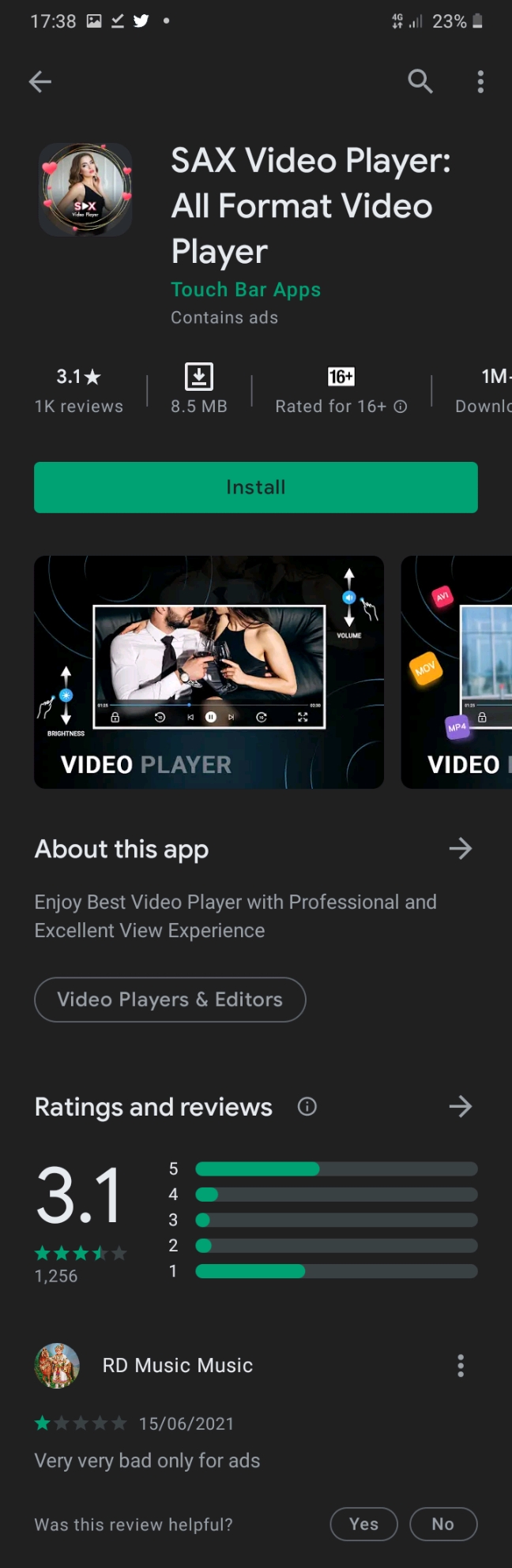512x1568 pixels.
Task: Open the first Video Player screenshot
Action: coord(209,672)
